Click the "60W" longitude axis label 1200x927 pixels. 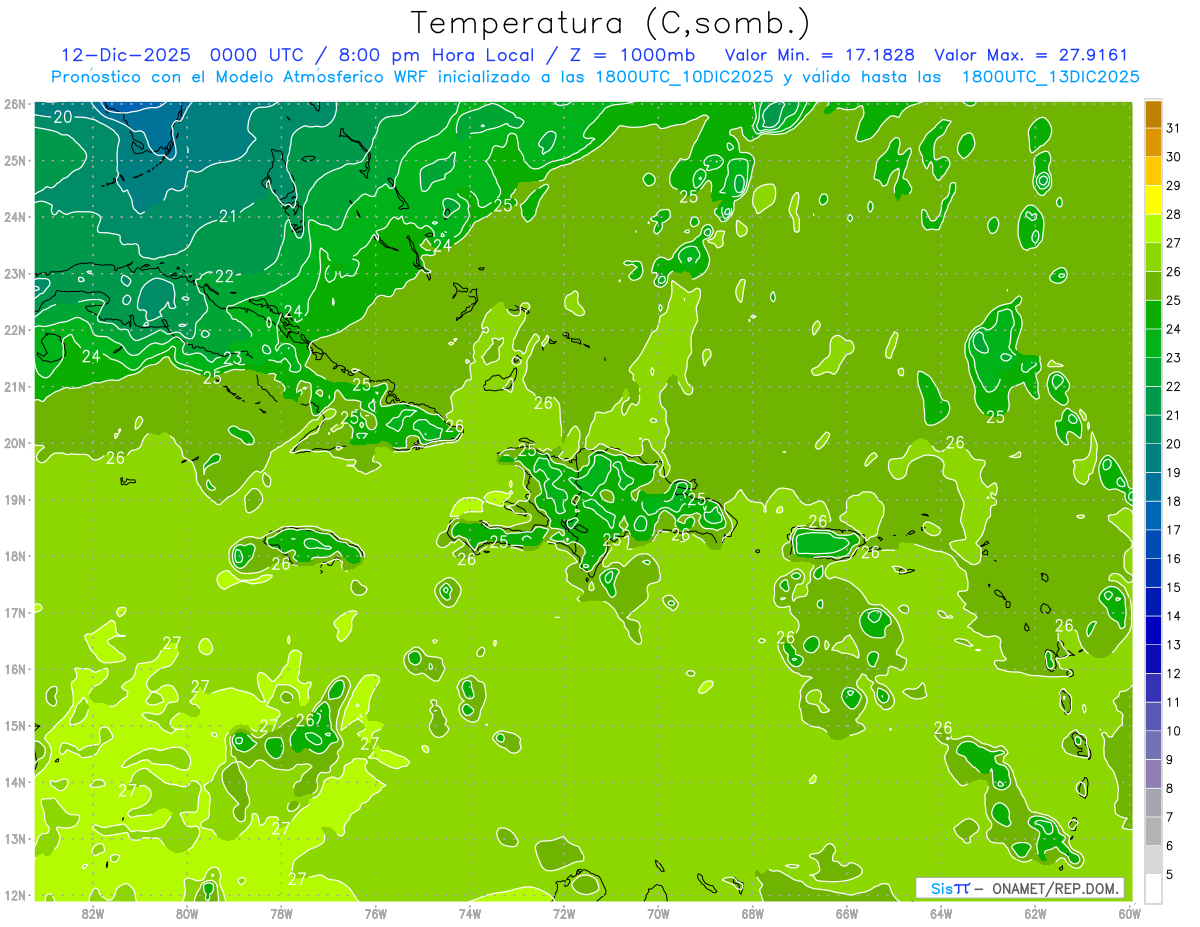click(1129, 913)
